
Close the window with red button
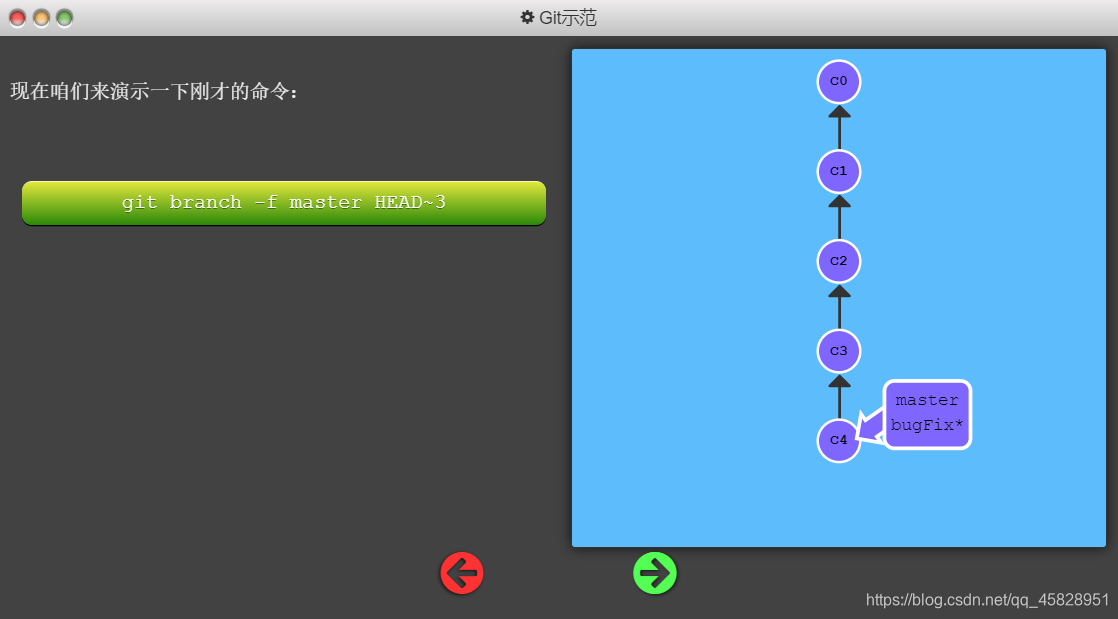[x=18, y=18]
